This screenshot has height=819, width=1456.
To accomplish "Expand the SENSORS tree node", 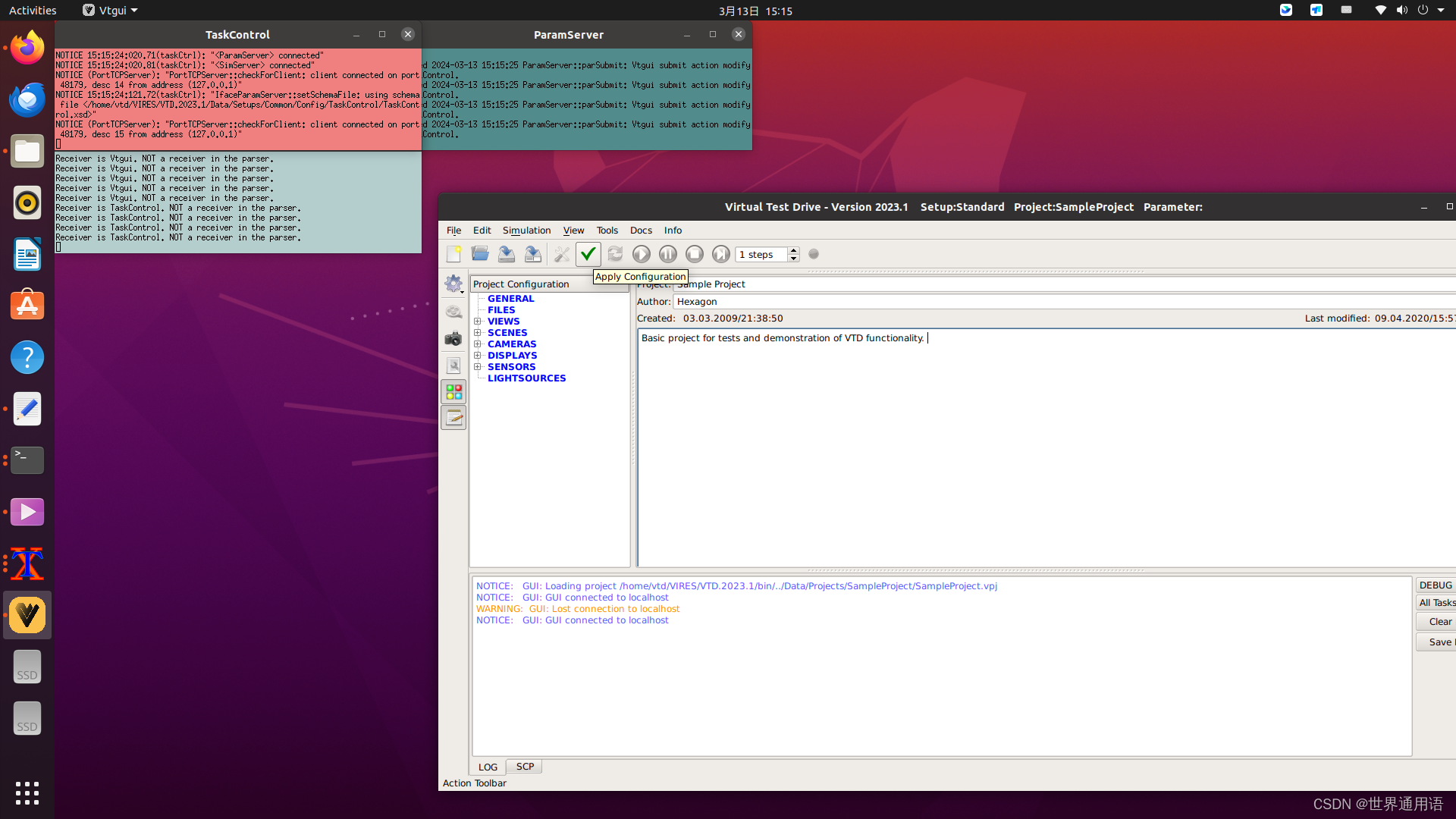I will [x=478, y=367].
